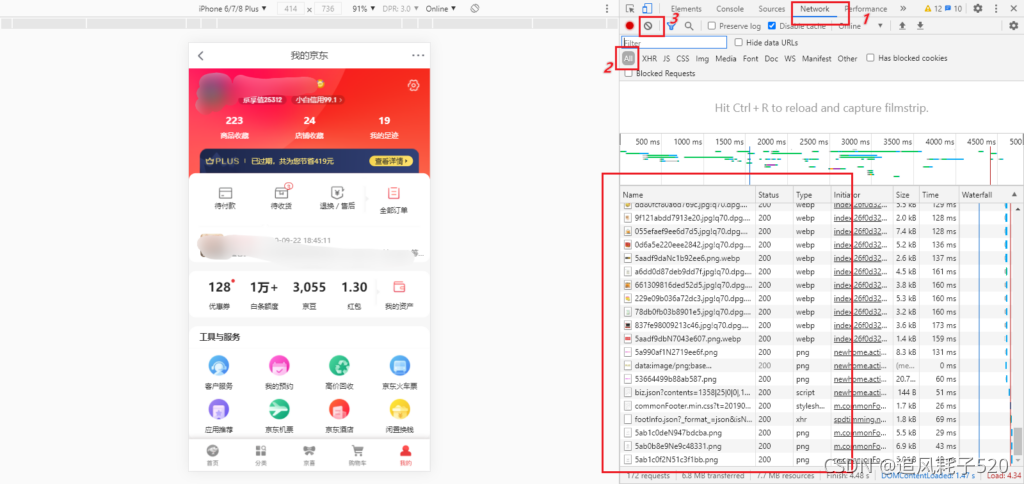Open the Online throttling dropdown in device toolbar
The width and height of the screenshot is (1024, 484).
click(x=441, y=8)
